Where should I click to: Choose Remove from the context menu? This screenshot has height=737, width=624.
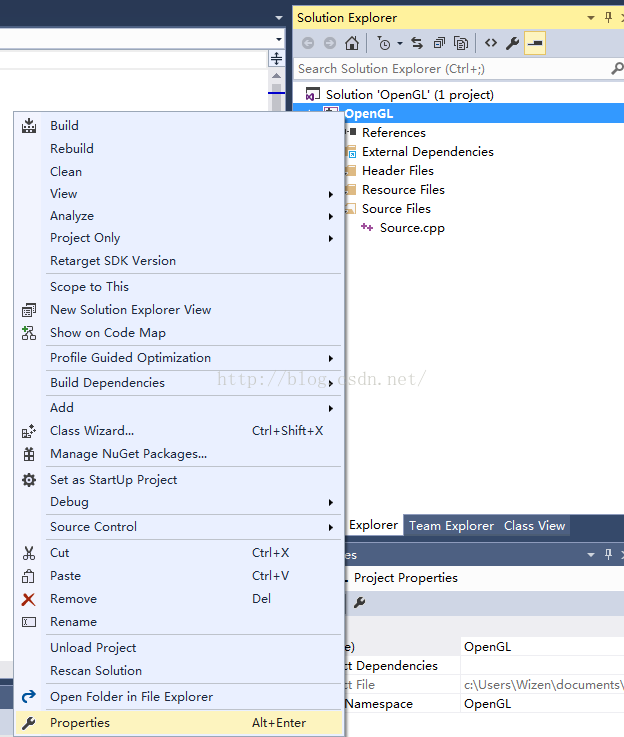tap(179, 599)
